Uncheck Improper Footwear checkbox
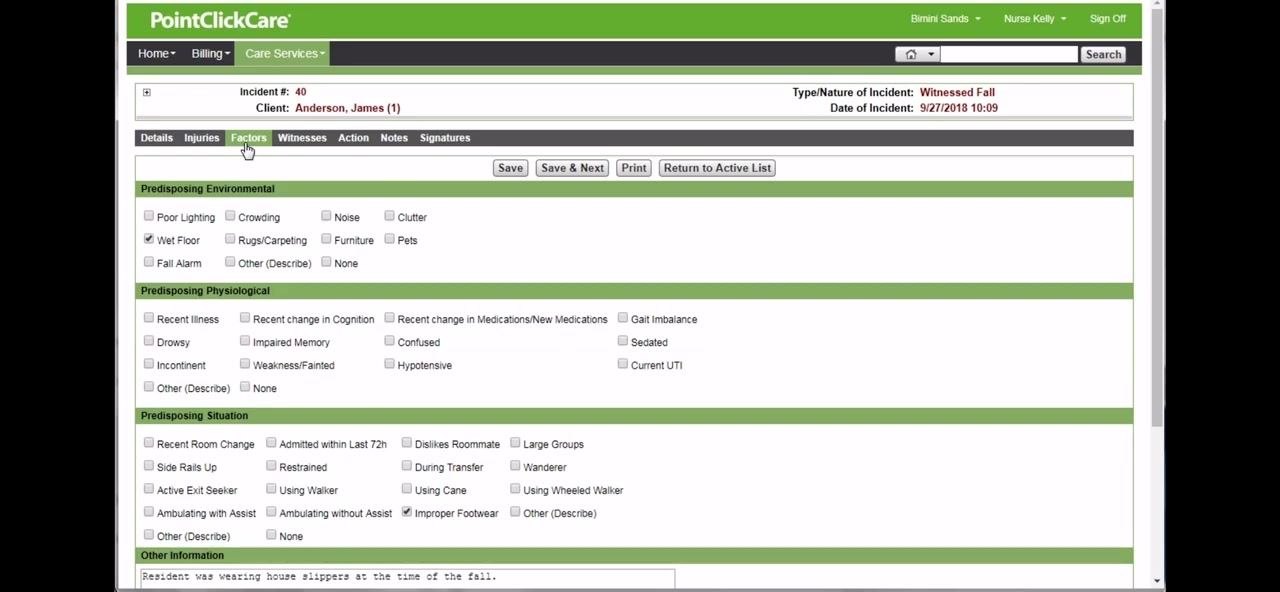 tap(407, 512)
